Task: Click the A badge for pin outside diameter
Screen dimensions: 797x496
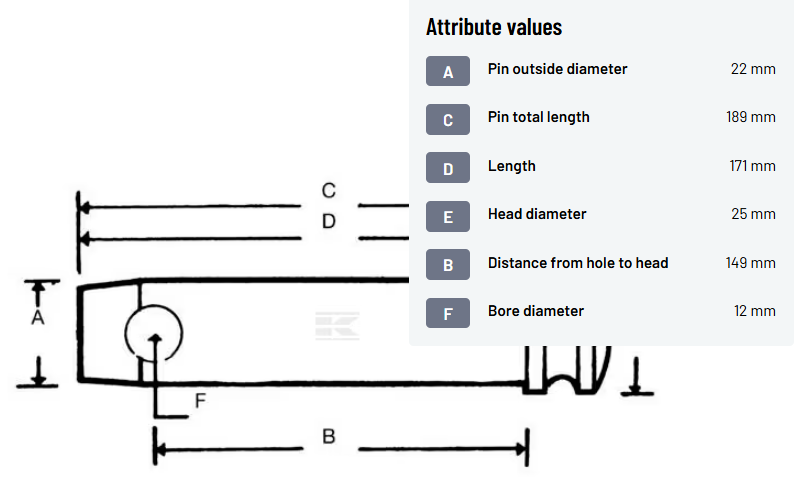Action: pos(448,71)
